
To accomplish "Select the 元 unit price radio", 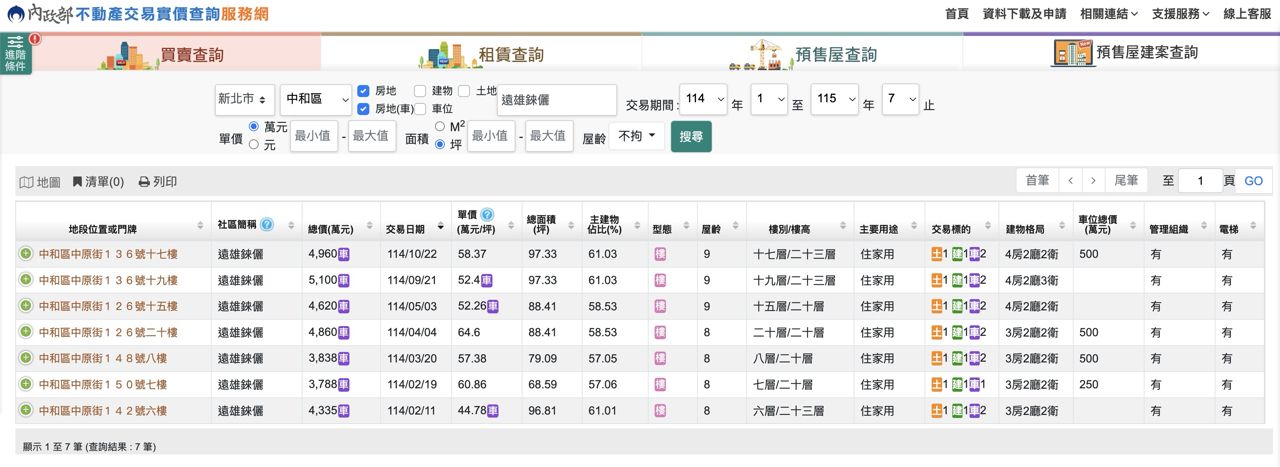I will [254, 144].
